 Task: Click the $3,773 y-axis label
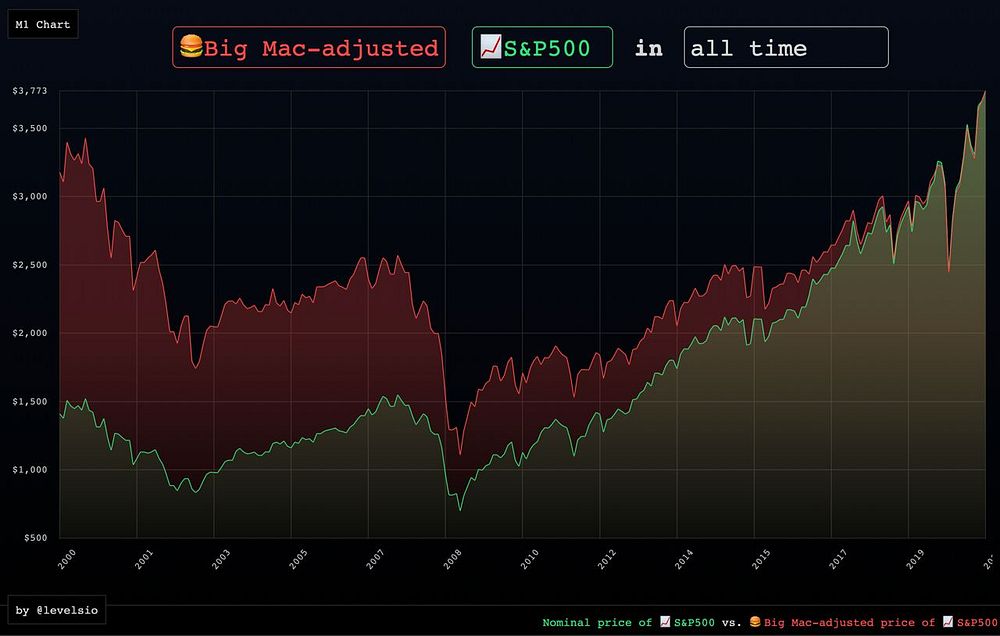[x=30, y=91]
